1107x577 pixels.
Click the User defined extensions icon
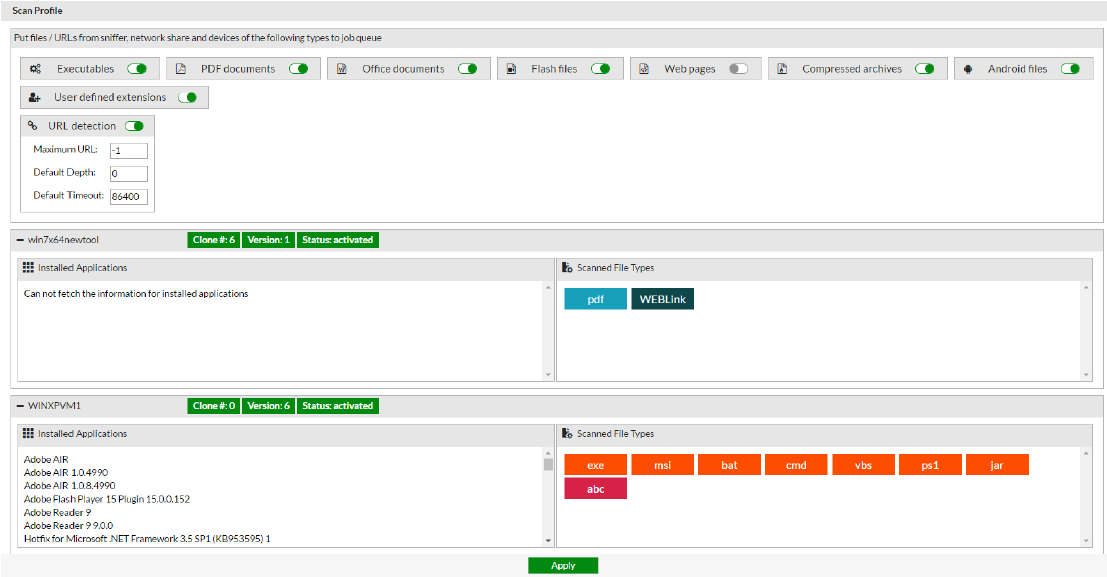coord(35,97)
